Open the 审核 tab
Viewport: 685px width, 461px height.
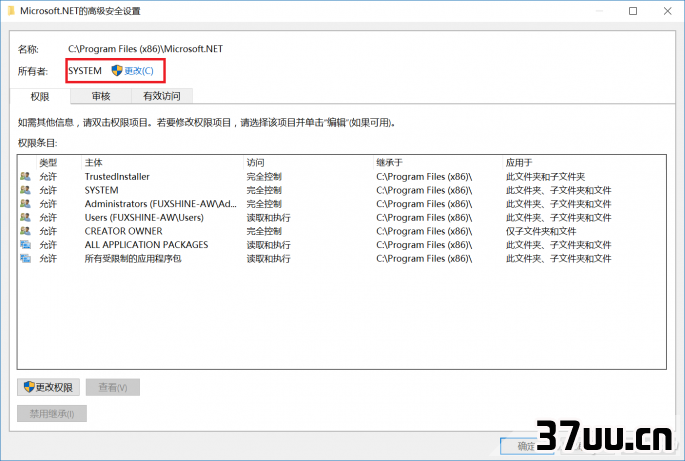pyautogui.click(x=101, y=96)
